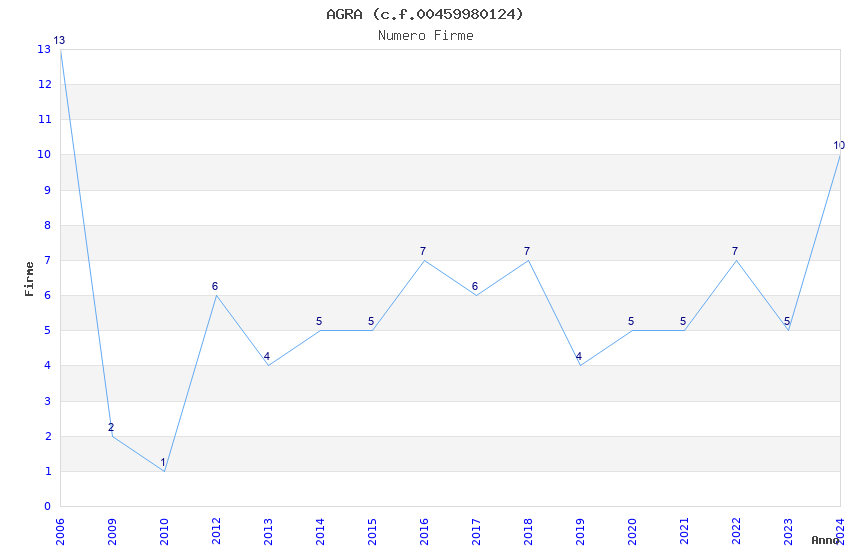Select the 2010 data point labeled 1

(x=164, y=471)
